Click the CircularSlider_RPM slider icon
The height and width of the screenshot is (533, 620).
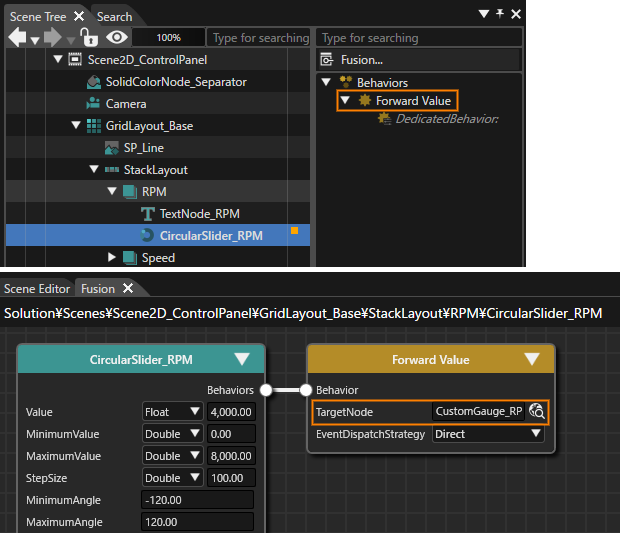click(x=147, y=235)
